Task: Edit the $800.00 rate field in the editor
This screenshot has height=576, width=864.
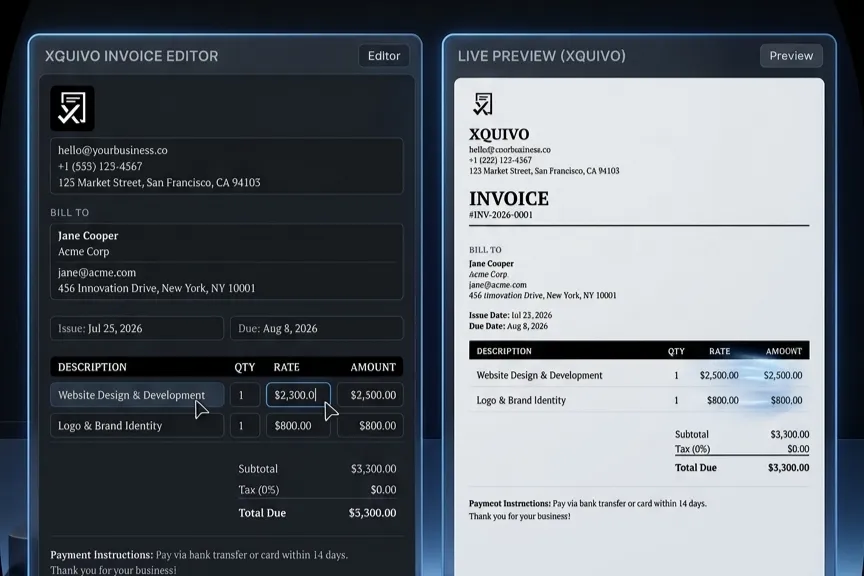Action: click(298, 426)
